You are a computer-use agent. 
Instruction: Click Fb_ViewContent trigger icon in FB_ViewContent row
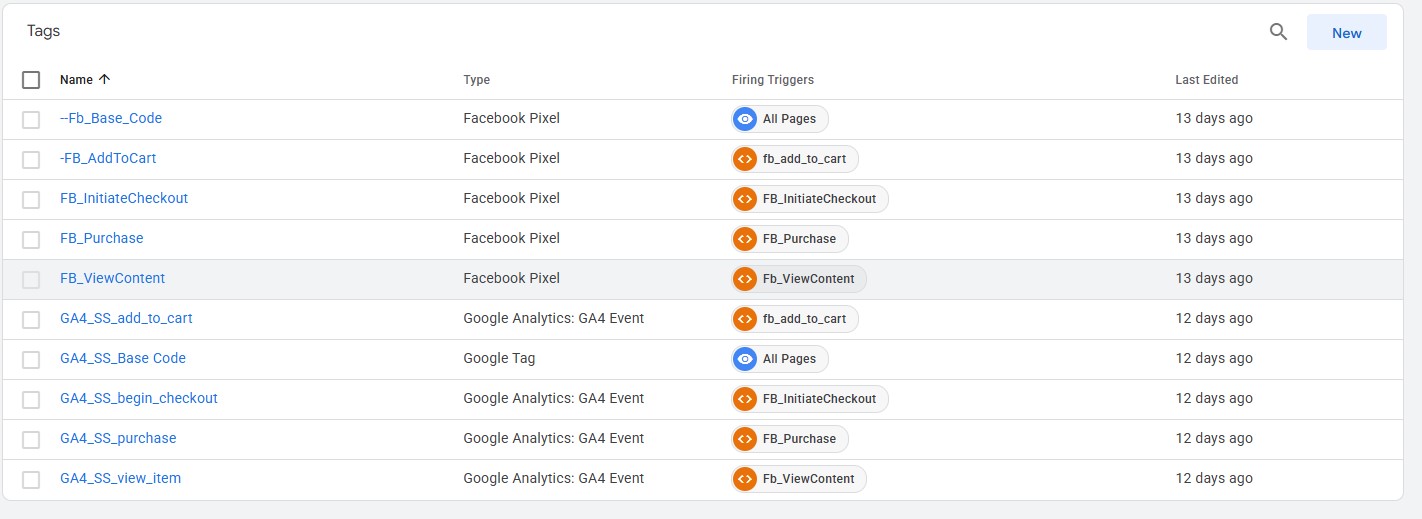pos(744,279)
